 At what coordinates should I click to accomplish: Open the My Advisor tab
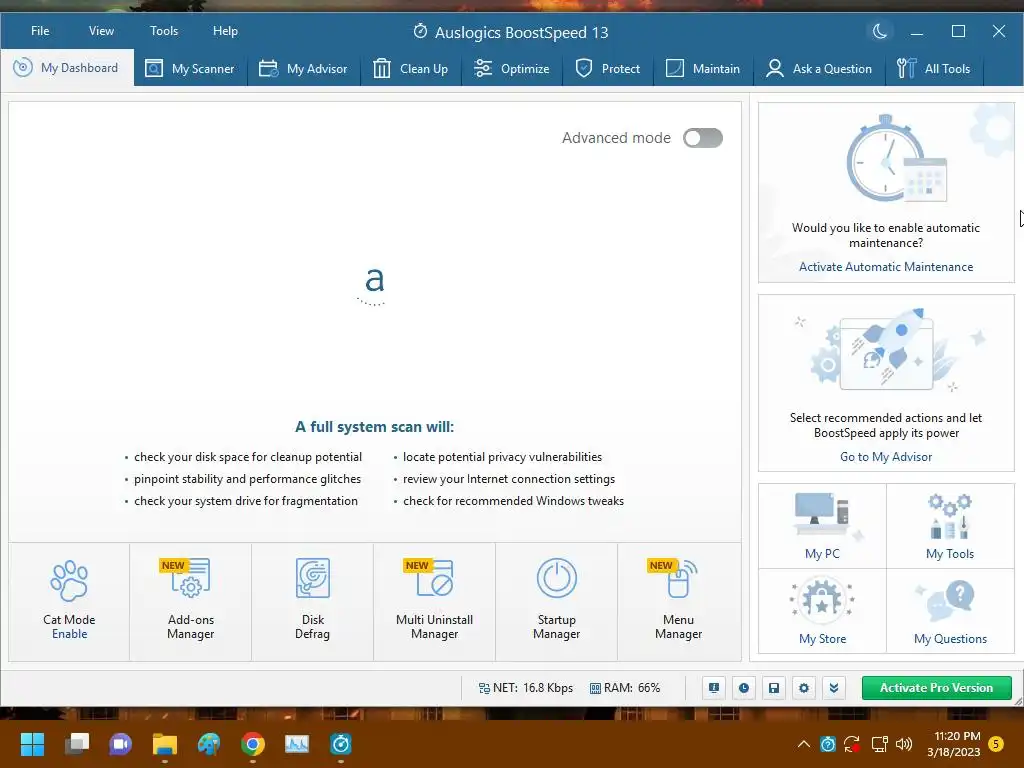304,69
